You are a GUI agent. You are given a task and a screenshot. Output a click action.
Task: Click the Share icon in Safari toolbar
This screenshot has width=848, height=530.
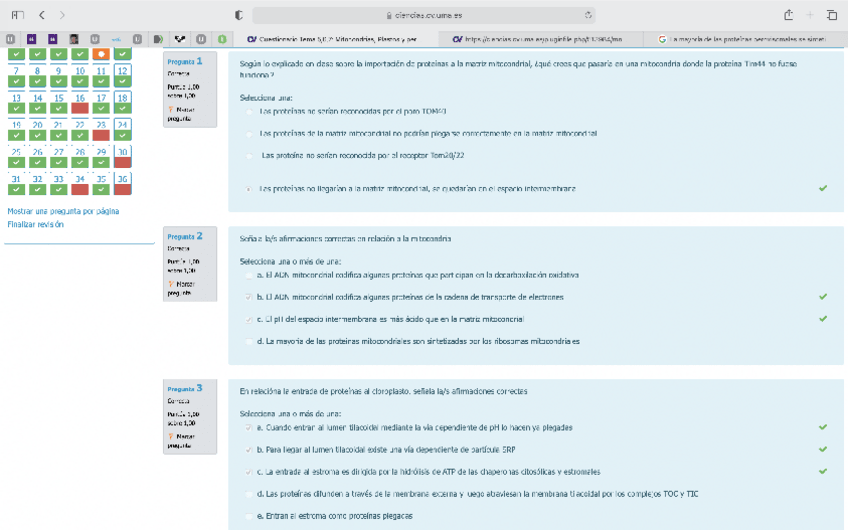(x=789, y=15)
